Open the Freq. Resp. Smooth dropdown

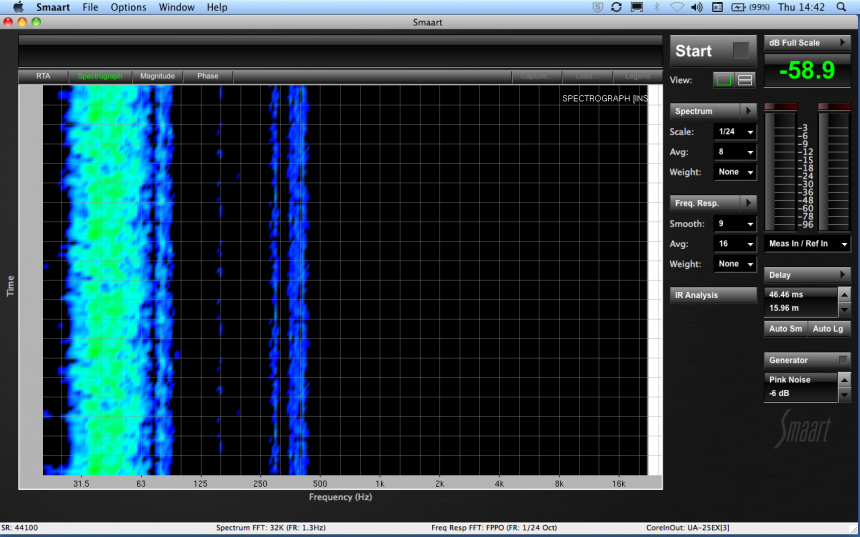pos(735,224)
